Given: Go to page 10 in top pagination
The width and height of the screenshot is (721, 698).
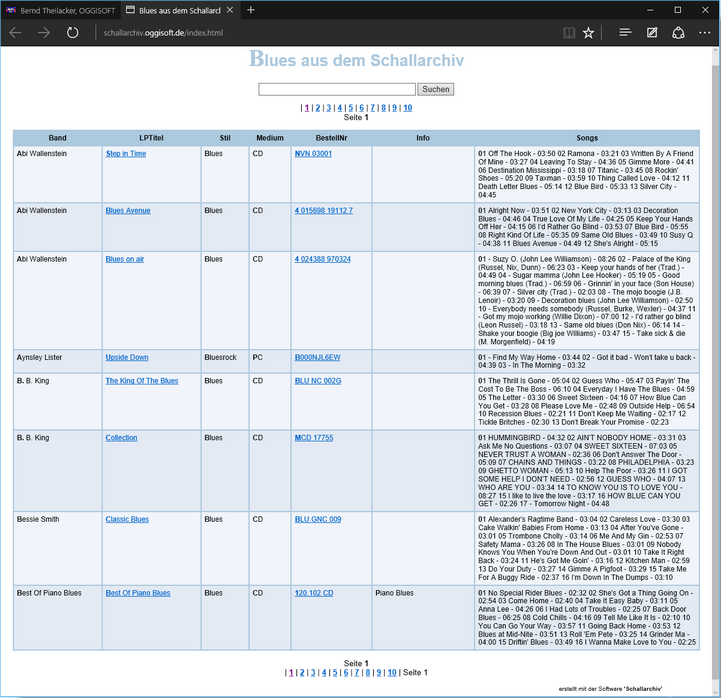Looking at the screenshot, I should pyautogui.click(x=408, y=108).
